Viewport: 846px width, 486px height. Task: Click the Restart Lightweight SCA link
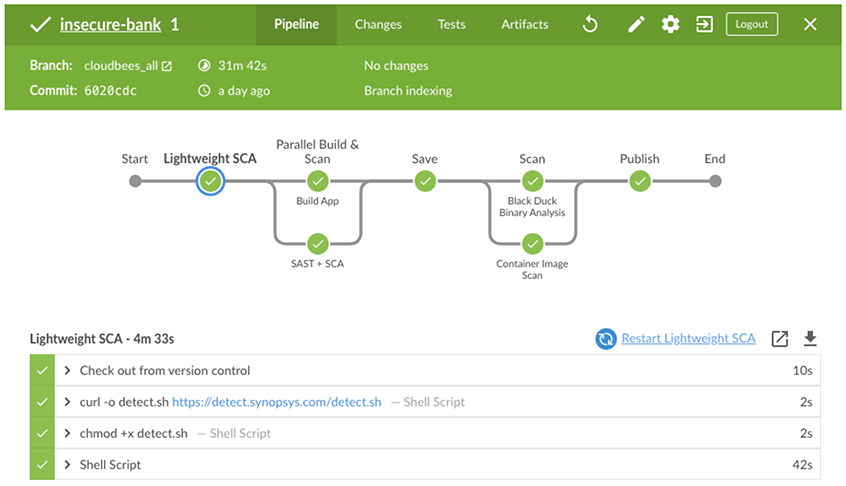[688, 339]
